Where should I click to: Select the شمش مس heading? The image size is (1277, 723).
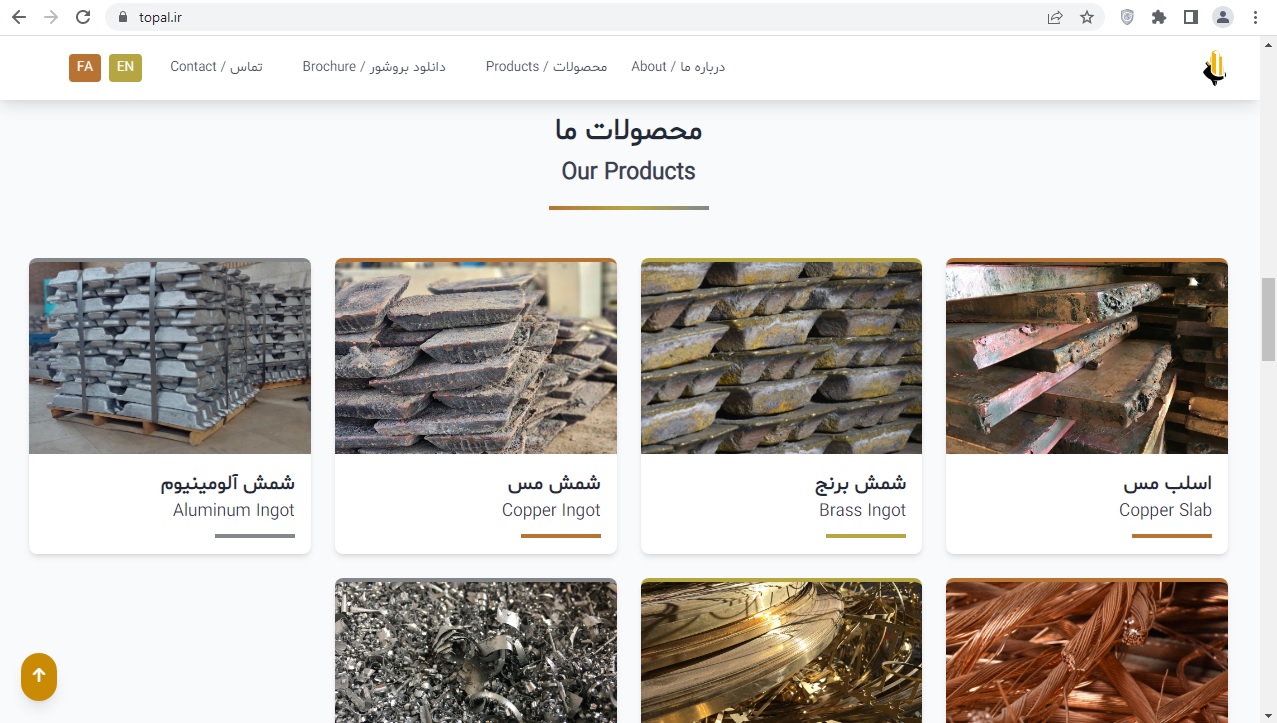[x=554, y=483]
